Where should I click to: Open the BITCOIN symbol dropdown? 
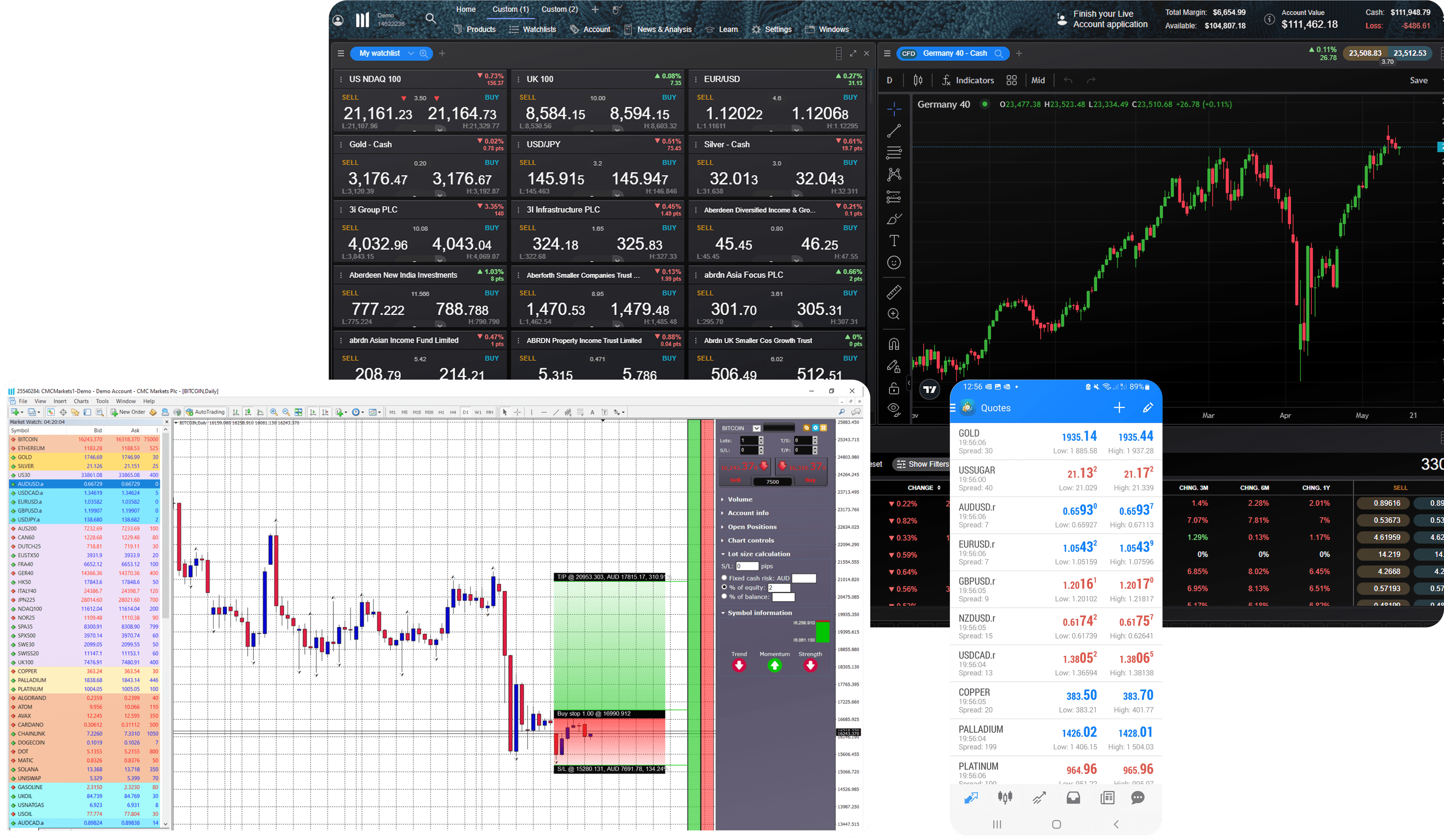click(x=756, y=428)
